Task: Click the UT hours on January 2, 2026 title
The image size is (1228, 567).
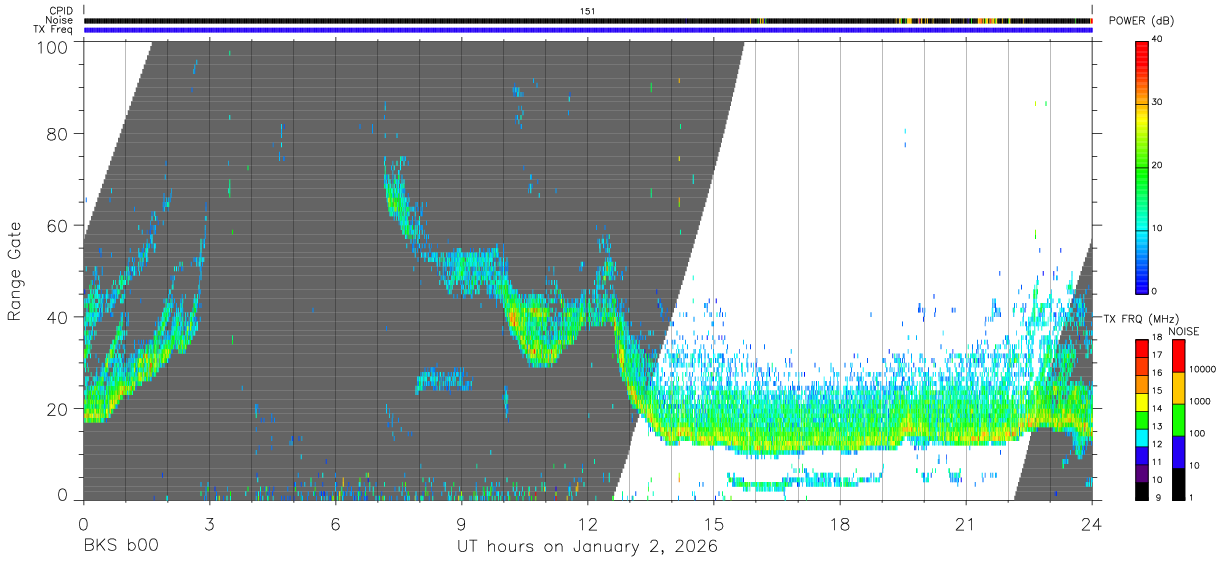Action: (588, 548)
